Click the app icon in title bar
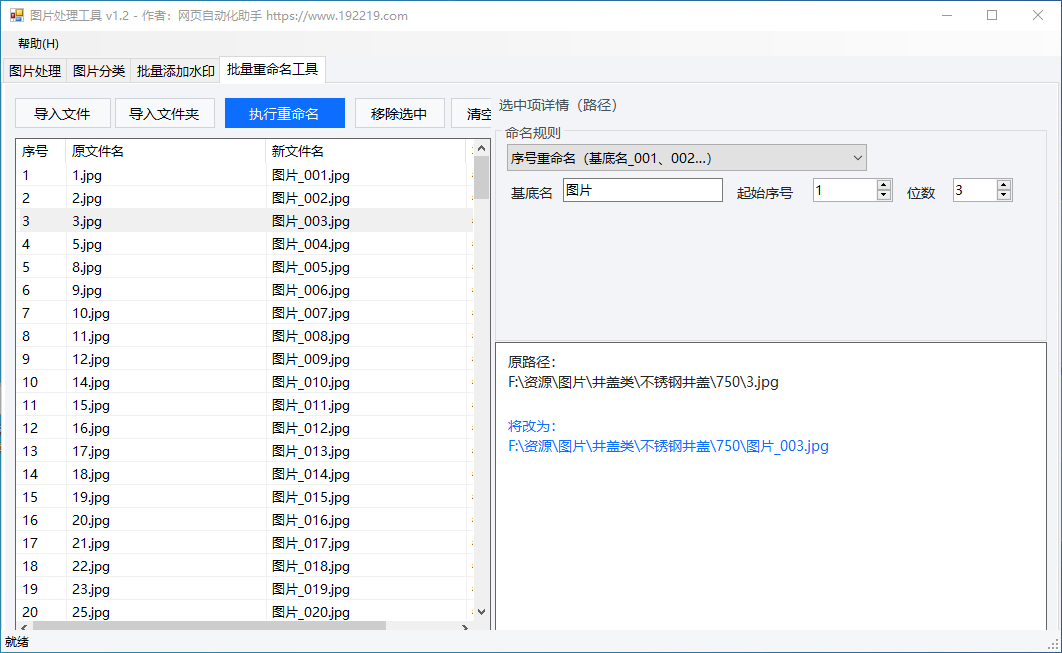 pyautogui.click(x=16, y=16)
